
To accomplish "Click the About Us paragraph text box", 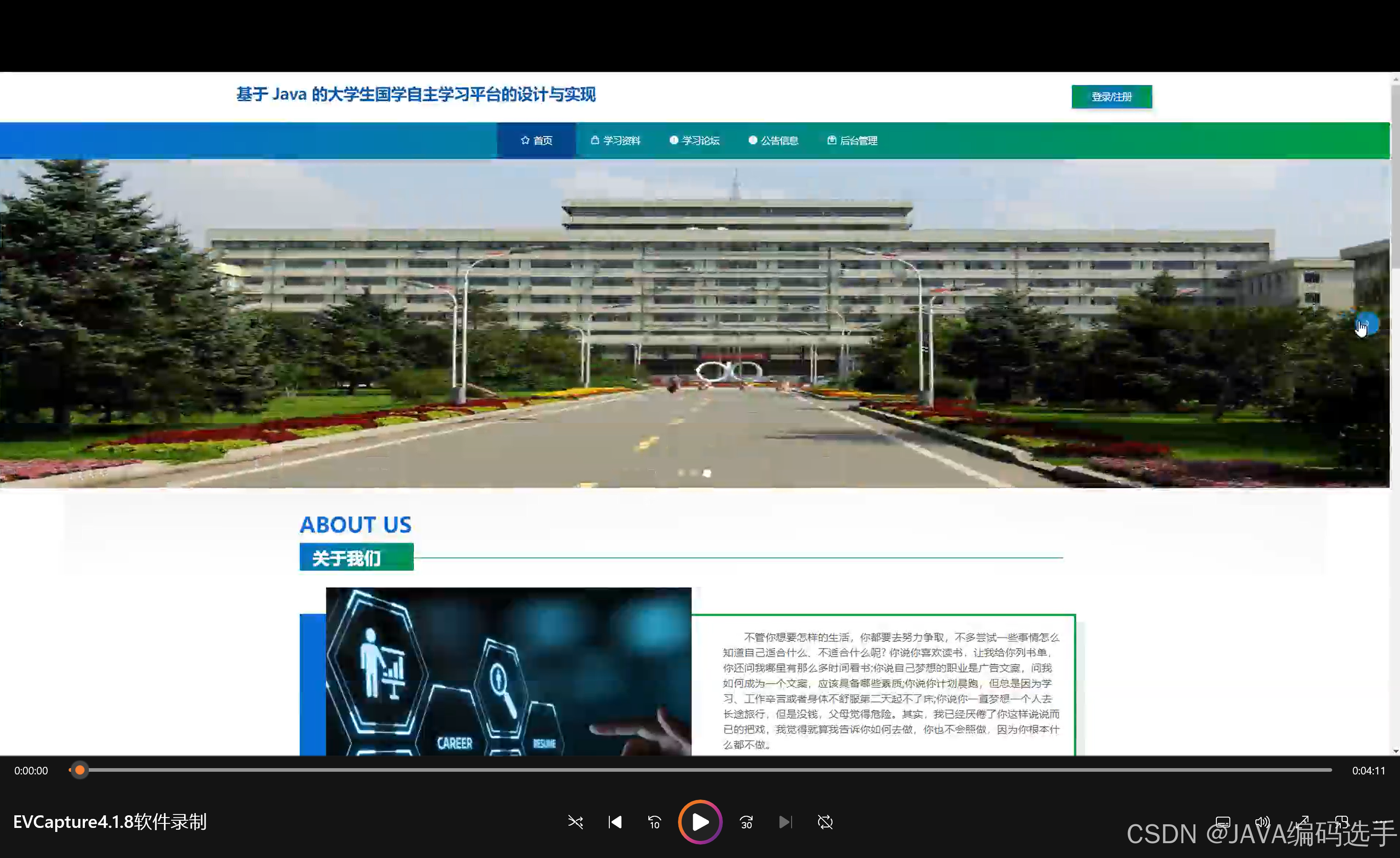I will 890,690.
